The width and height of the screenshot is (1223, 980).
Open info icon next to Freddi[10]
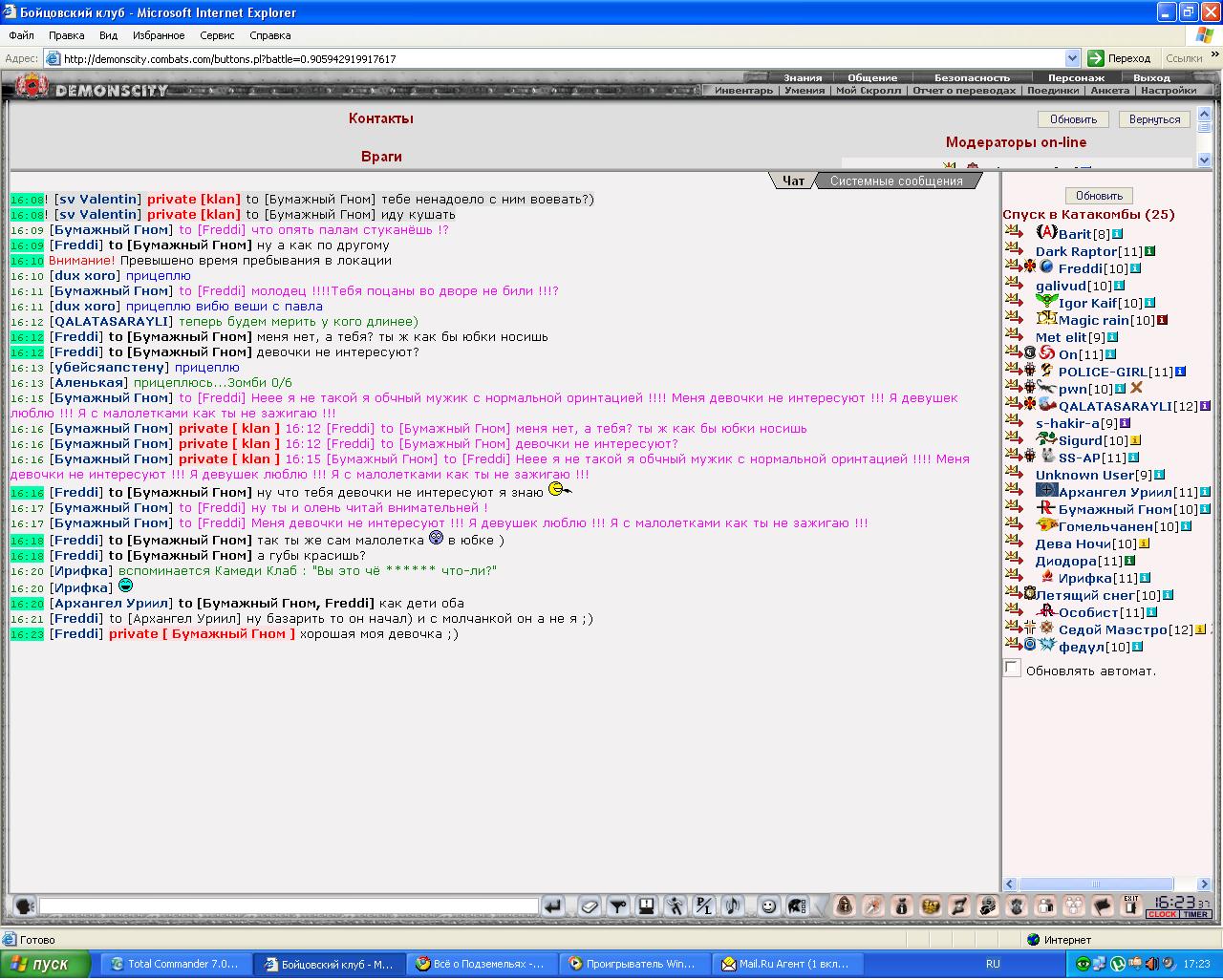click(x=1136, y=268)
